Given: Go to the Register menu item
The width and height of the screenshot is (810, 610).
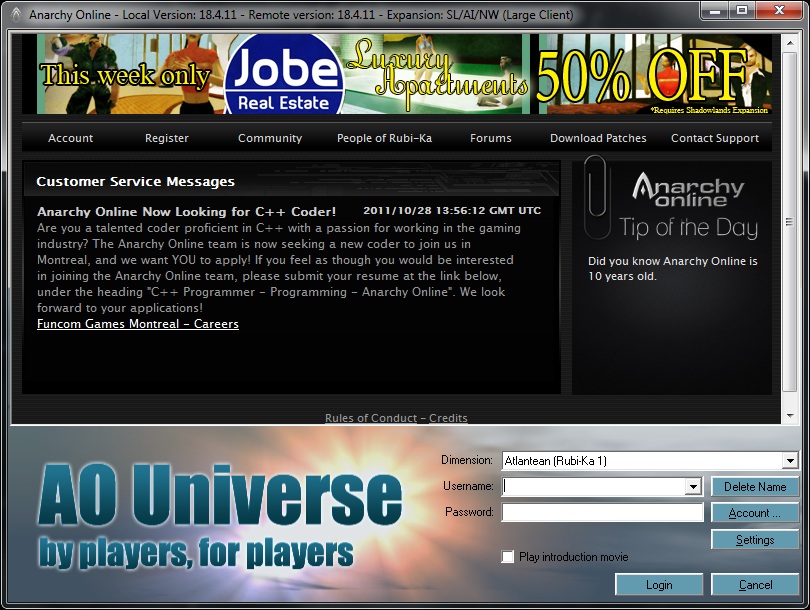Looking at the screenshot, I should tap(167, 138).
